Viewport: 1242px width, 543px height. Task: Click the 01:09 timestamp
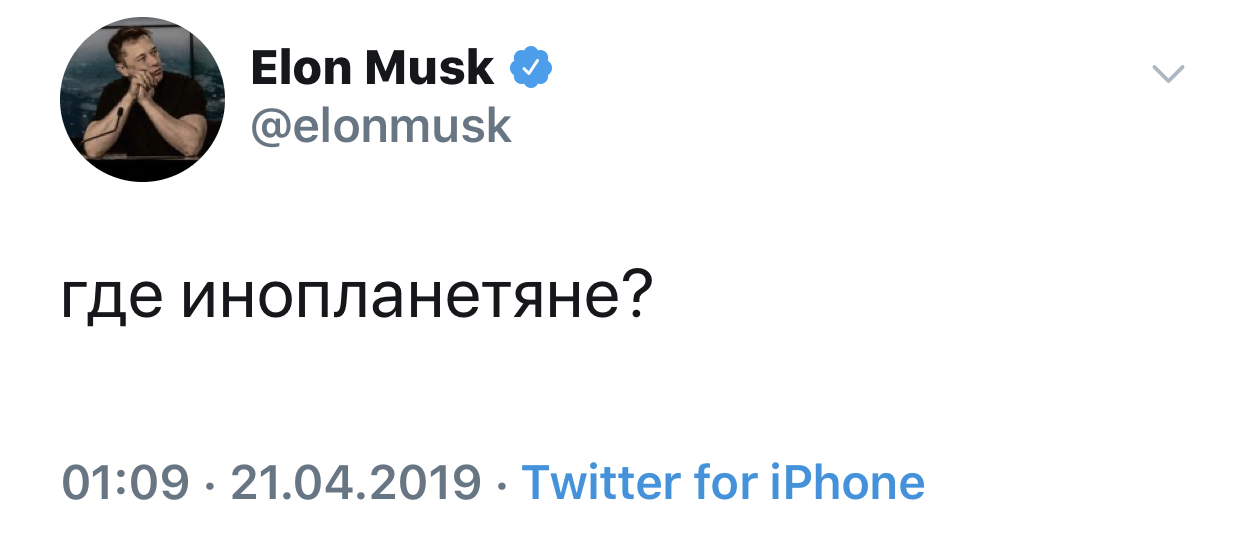tap(125, 483)
